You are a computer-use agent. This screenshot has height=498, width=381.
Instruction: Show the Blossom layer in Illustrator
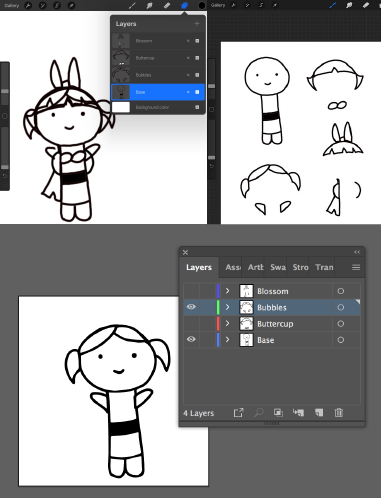[191, 291]
